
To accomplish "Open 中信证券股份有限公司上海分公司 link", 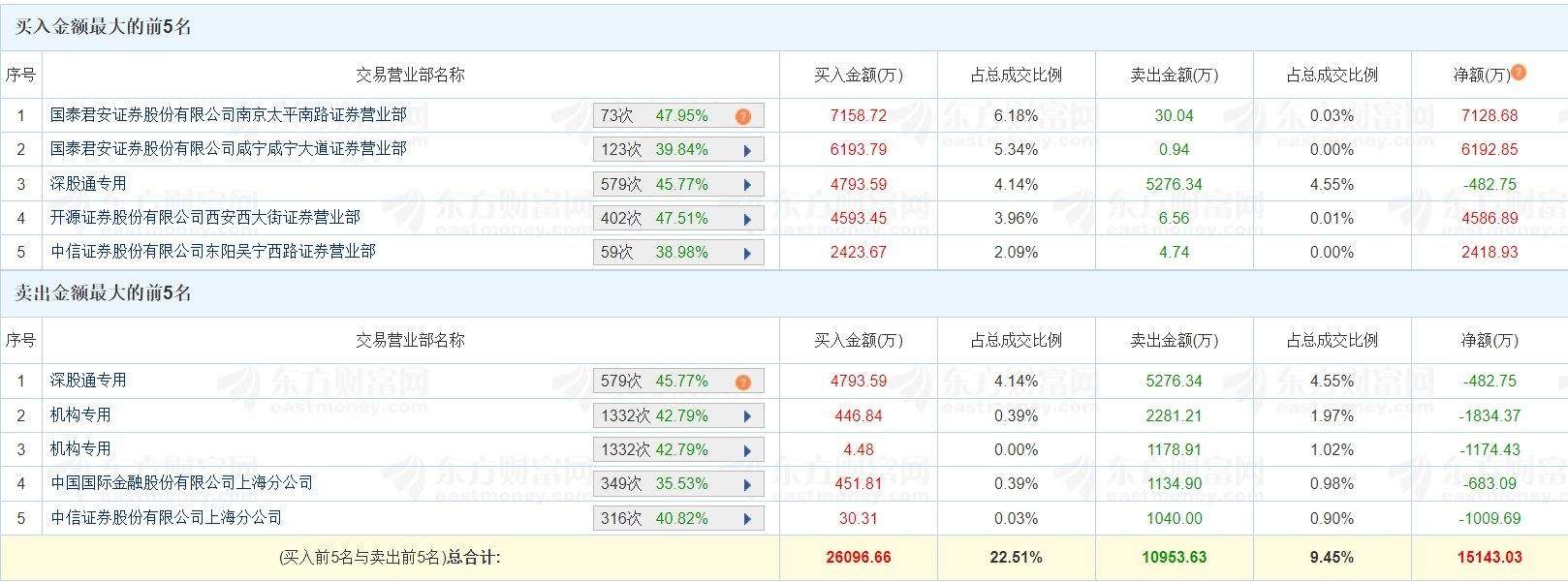I will [x=166, y=518].
